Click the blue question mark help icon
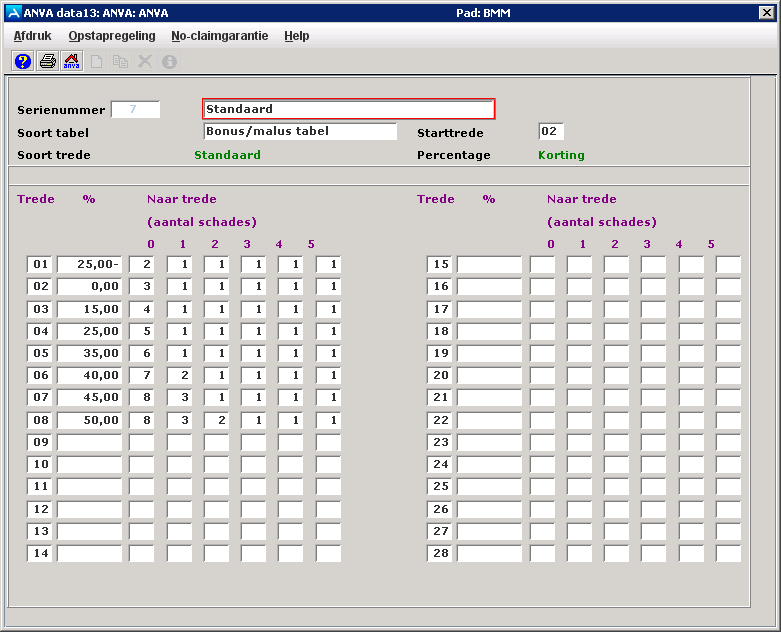781x632 pixels. tap(22, 62)
